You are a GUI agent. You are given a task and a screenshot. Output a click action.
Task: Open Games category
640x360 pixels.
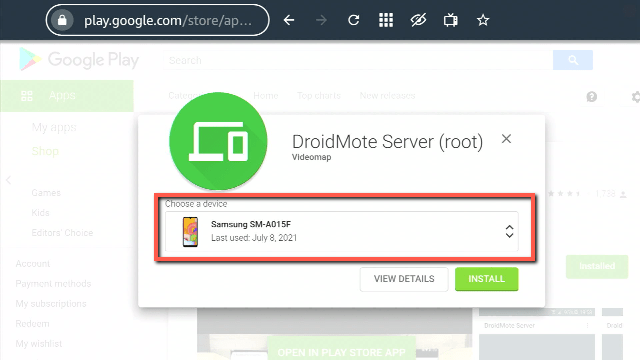[46, 193]
